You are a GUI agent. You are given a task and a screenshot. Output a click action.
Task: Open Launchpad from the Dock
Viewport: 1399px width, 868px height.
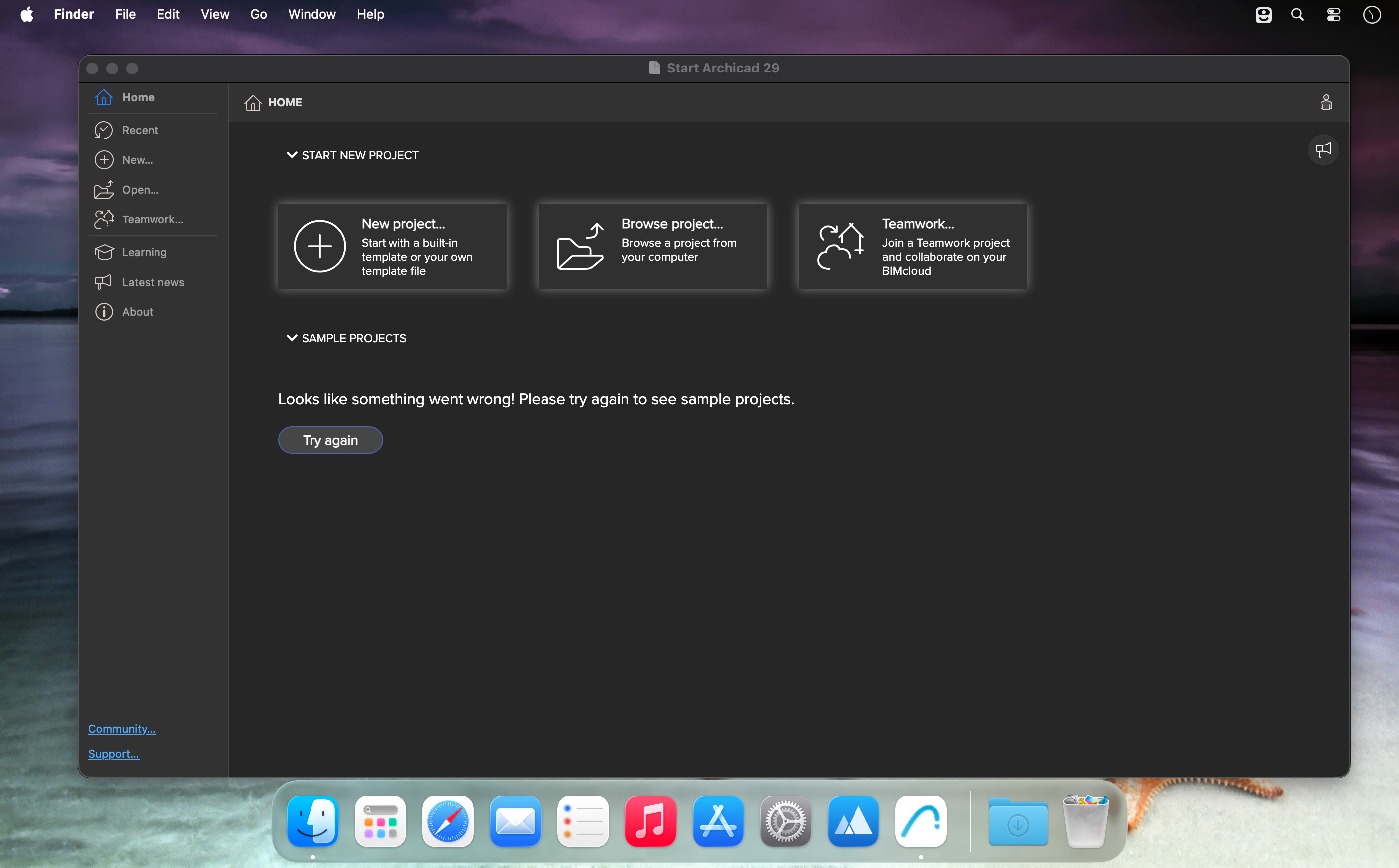coord(380,821)
